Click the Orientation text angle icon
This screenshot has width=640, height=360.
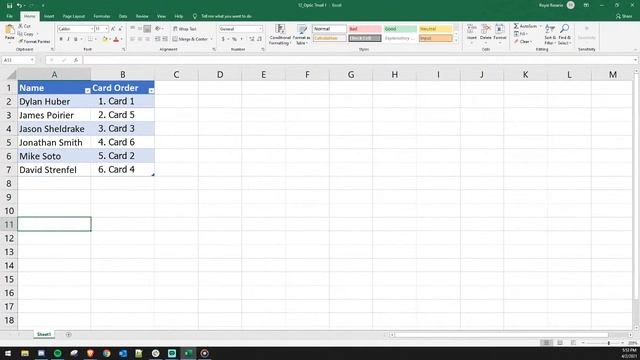[158, 29]
